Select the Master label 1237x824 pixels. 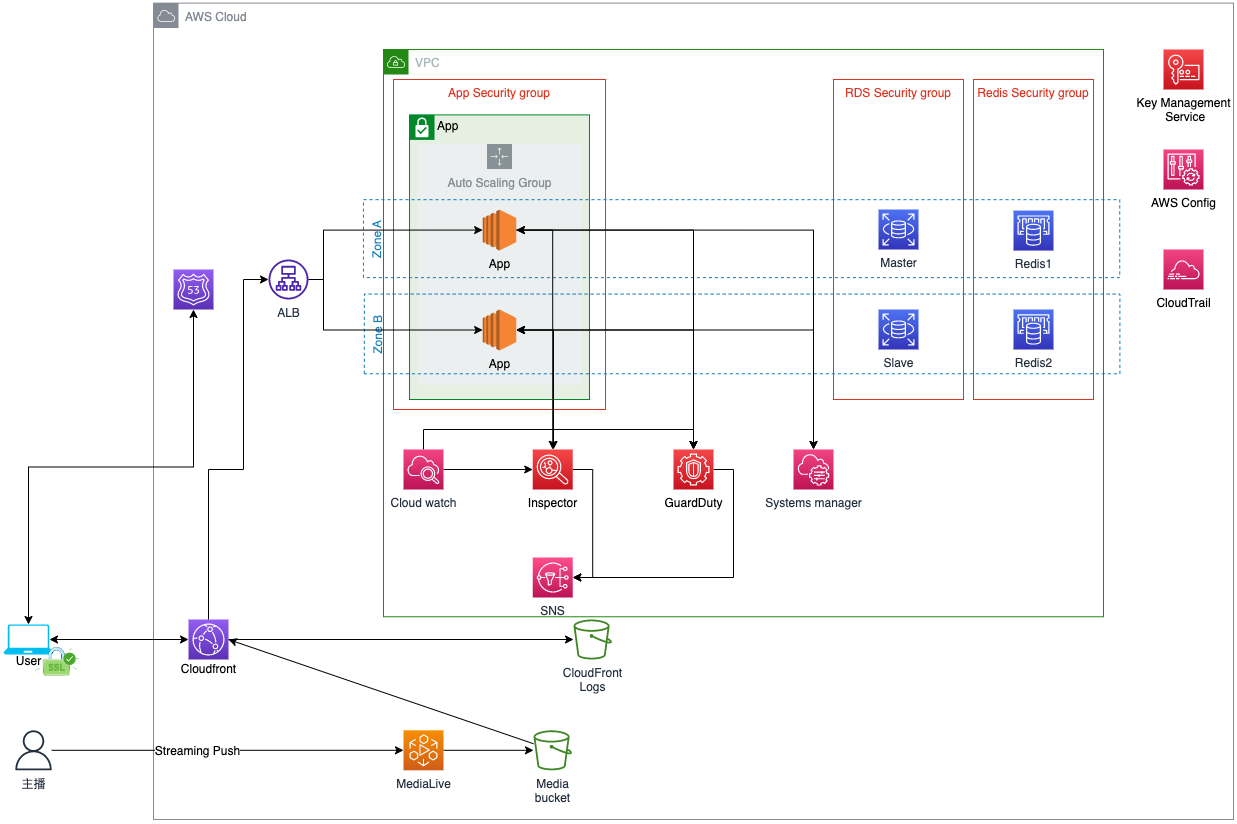click(898, 263)
